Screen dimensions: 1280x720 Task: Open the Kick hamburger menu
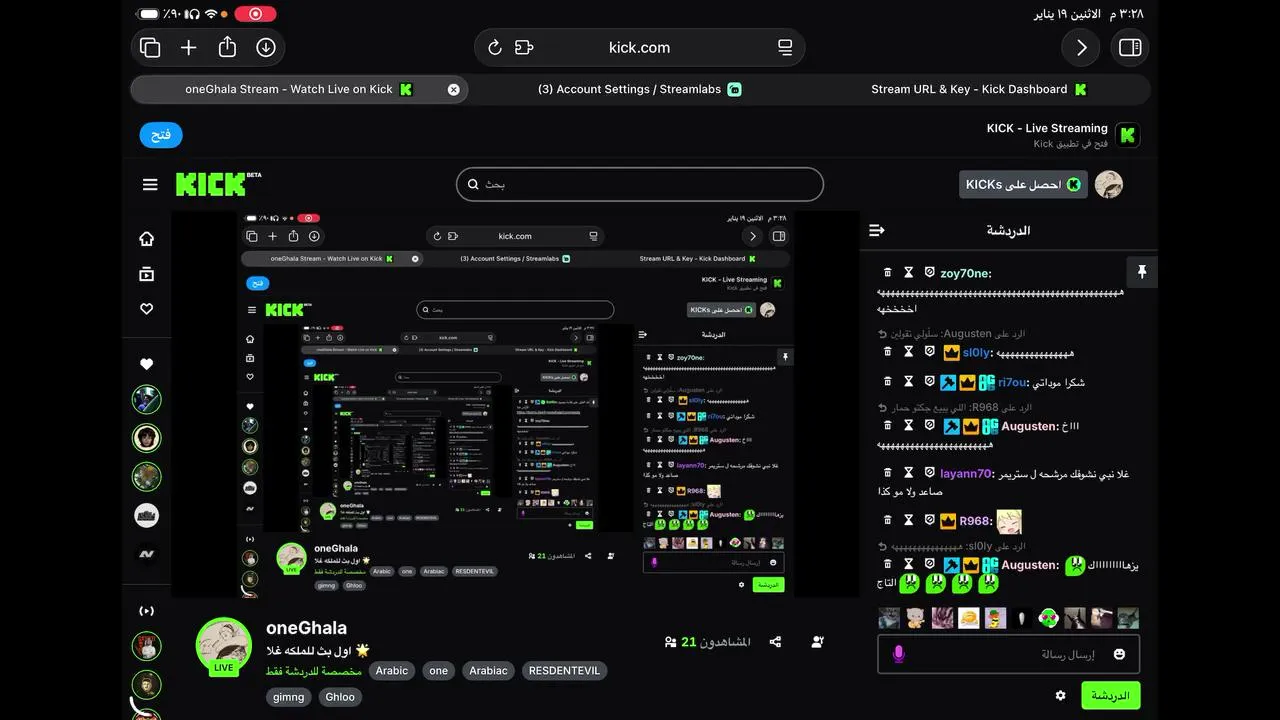tap(150, 184)
